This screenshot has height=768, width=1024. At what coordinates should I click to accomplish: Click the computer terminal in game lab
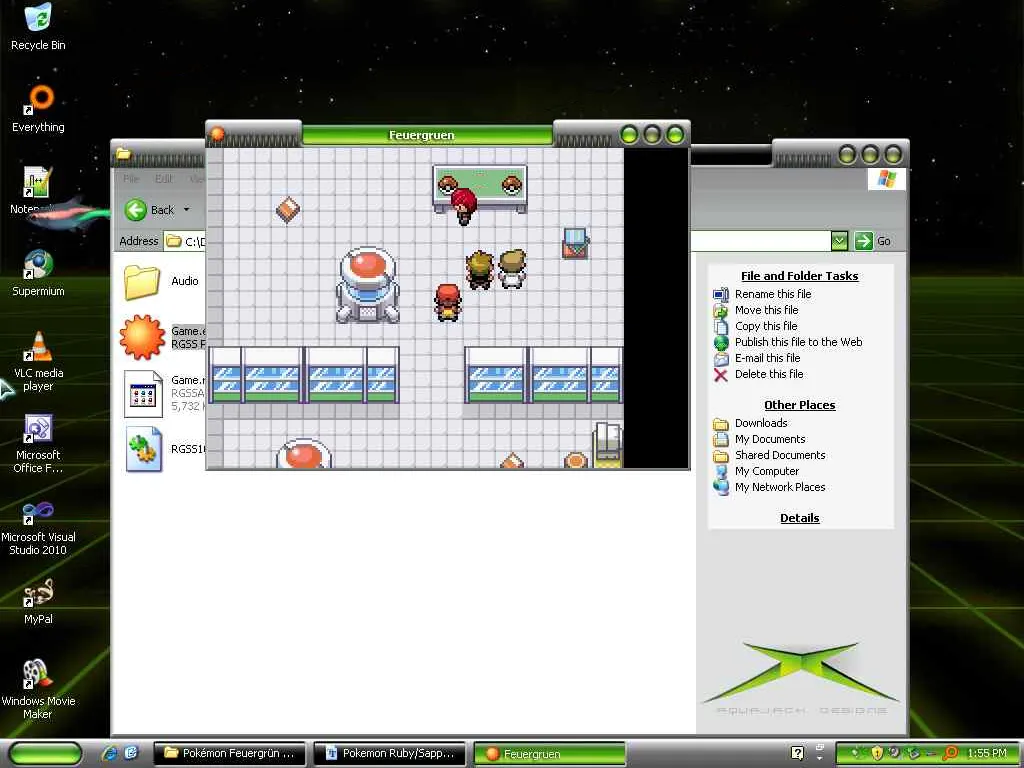(575, 242)
